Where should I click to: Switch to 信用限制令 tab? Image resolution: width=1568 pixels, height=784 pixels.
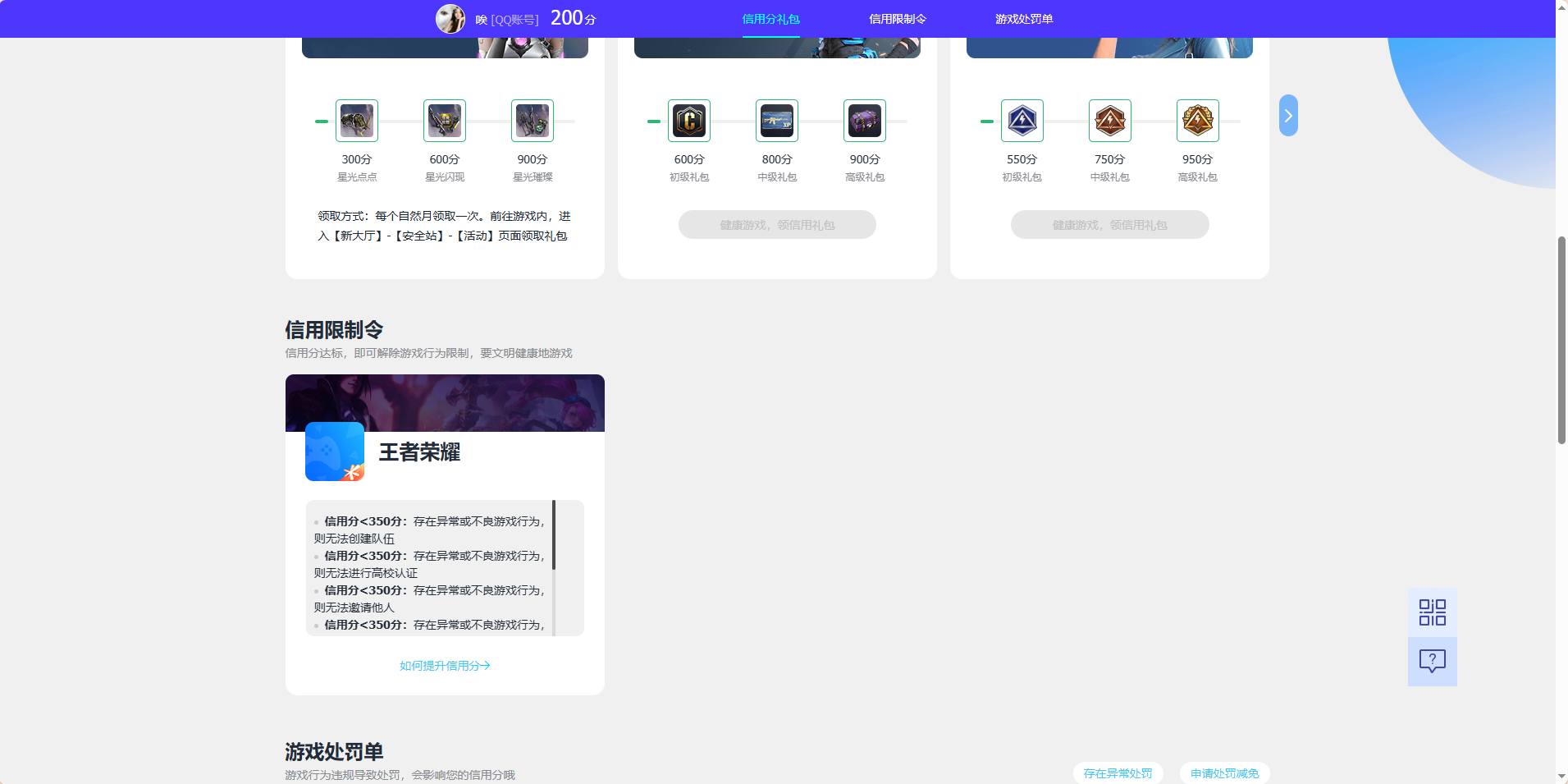[x=898, y=19]
